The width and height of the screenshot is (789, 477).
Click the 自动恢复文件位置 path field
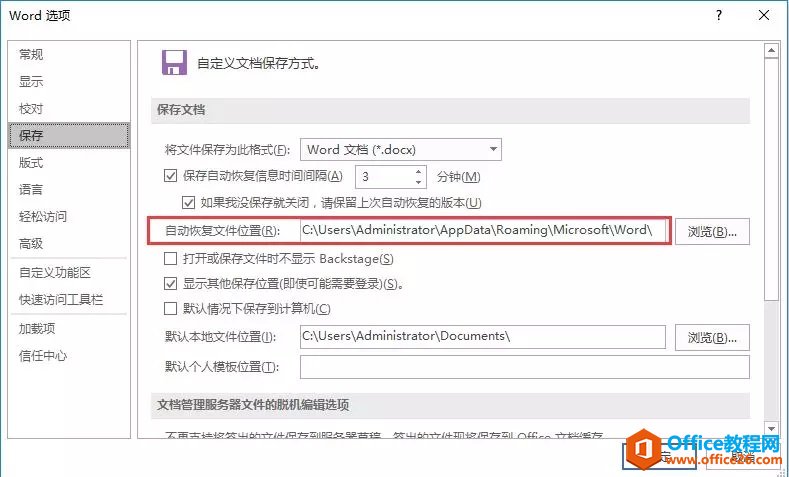tap(483, 230)
